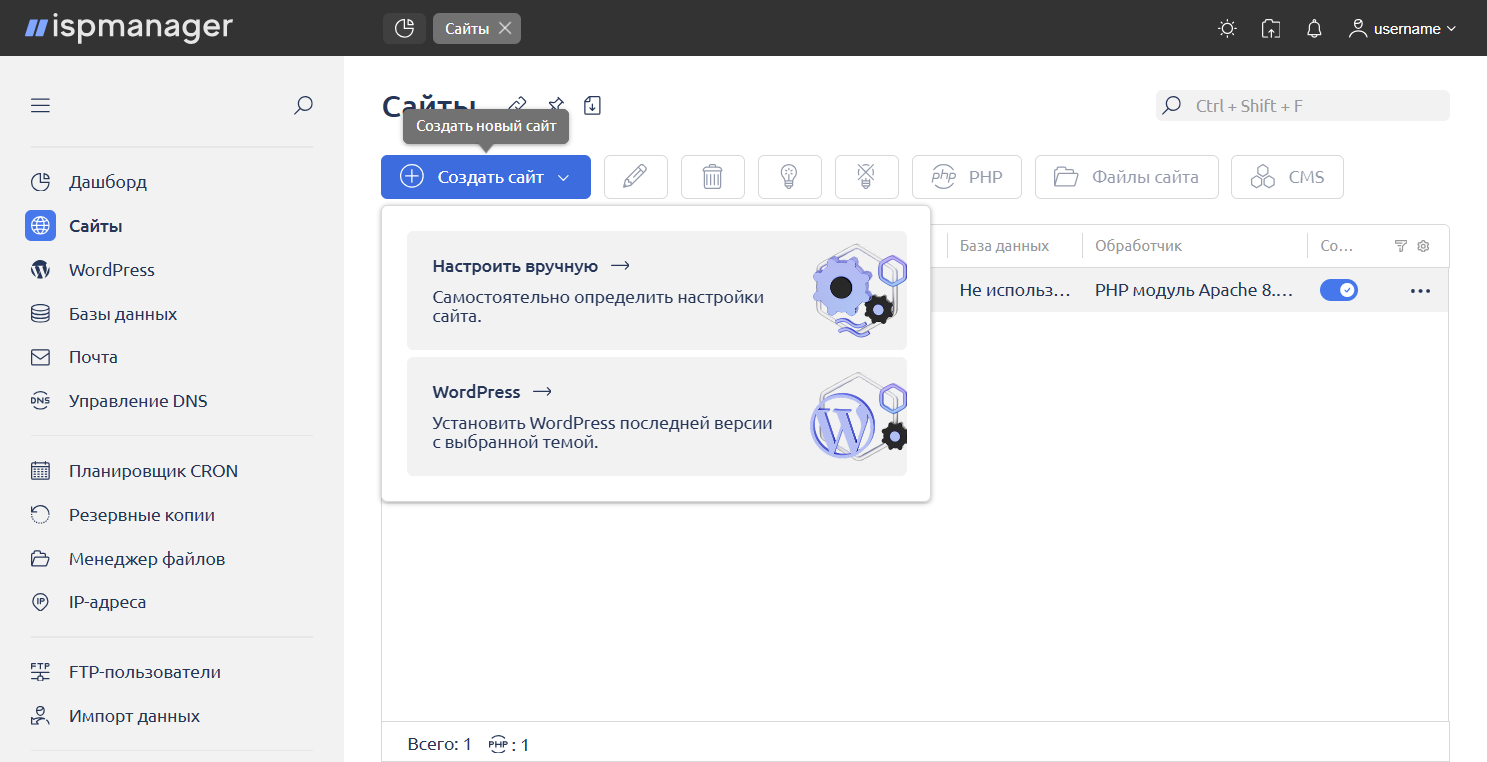Image resolution: width=1487 pixels, height=762 pixels.
Task: Toggle the light theme sun icon
Action: point(1227,29)
